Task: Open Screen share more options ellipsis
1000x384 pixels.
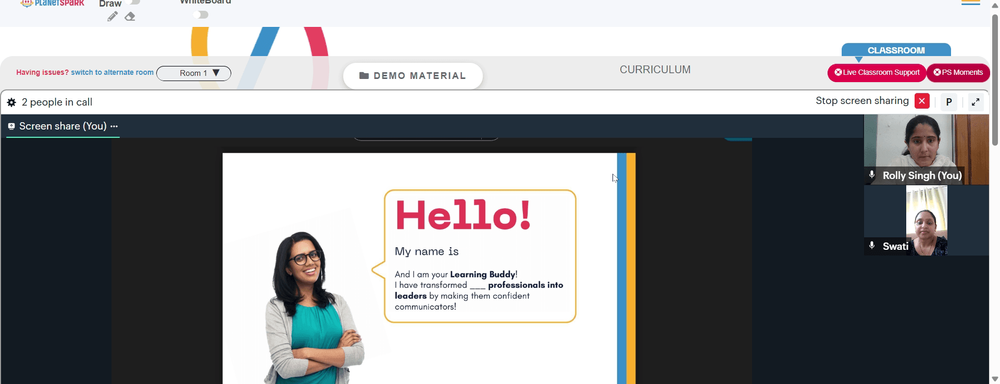Action: click(x=114, y=126)
